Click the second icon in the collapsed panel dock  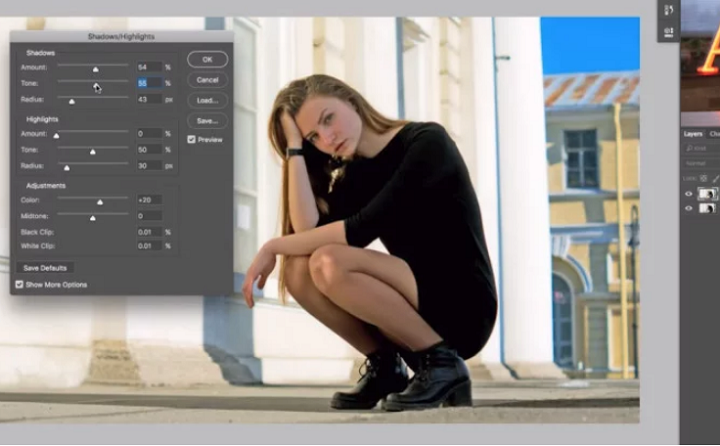[x=669, y=32]
